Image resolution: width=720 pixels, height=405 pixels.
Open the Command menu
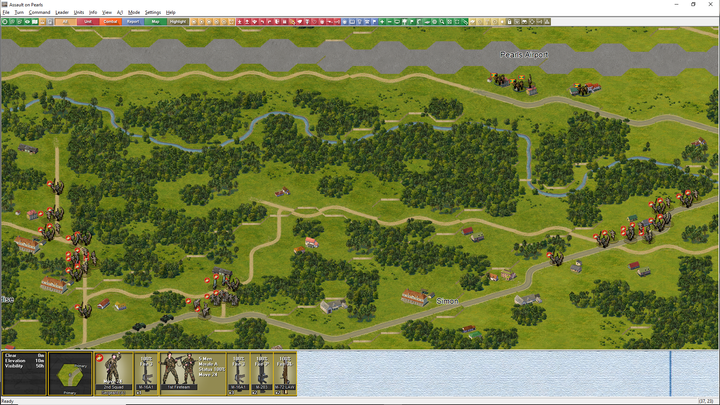pos(39,12)
